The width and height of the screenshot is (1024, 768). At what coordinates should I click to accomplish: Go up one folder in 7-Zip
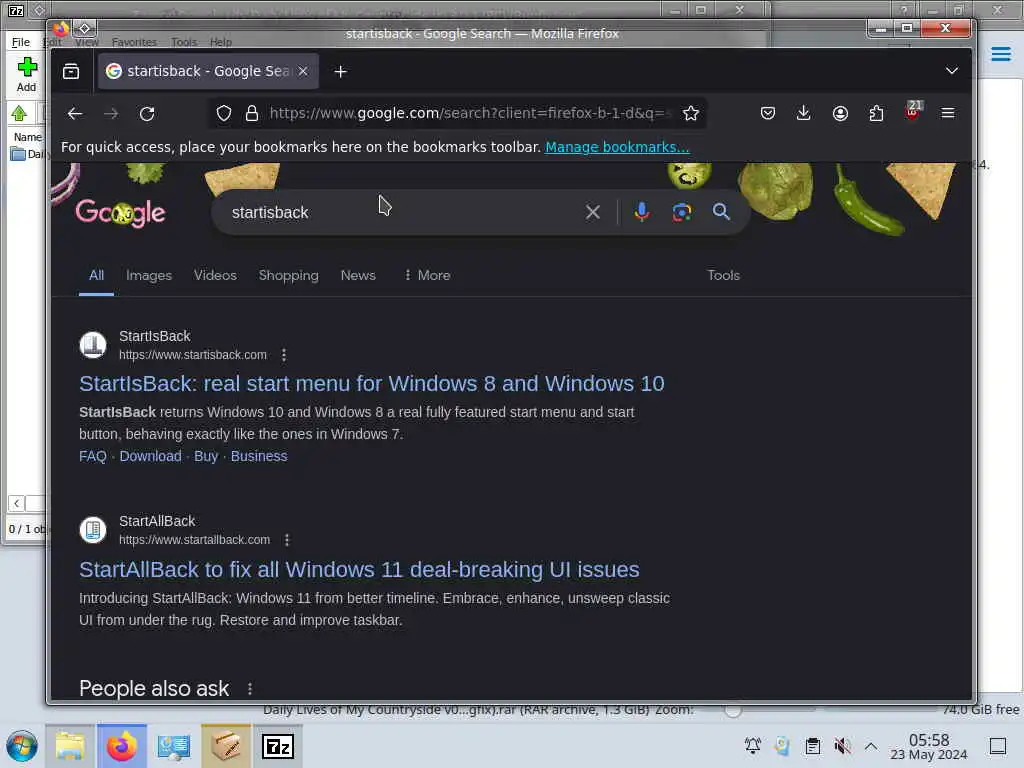pos(19,114)
